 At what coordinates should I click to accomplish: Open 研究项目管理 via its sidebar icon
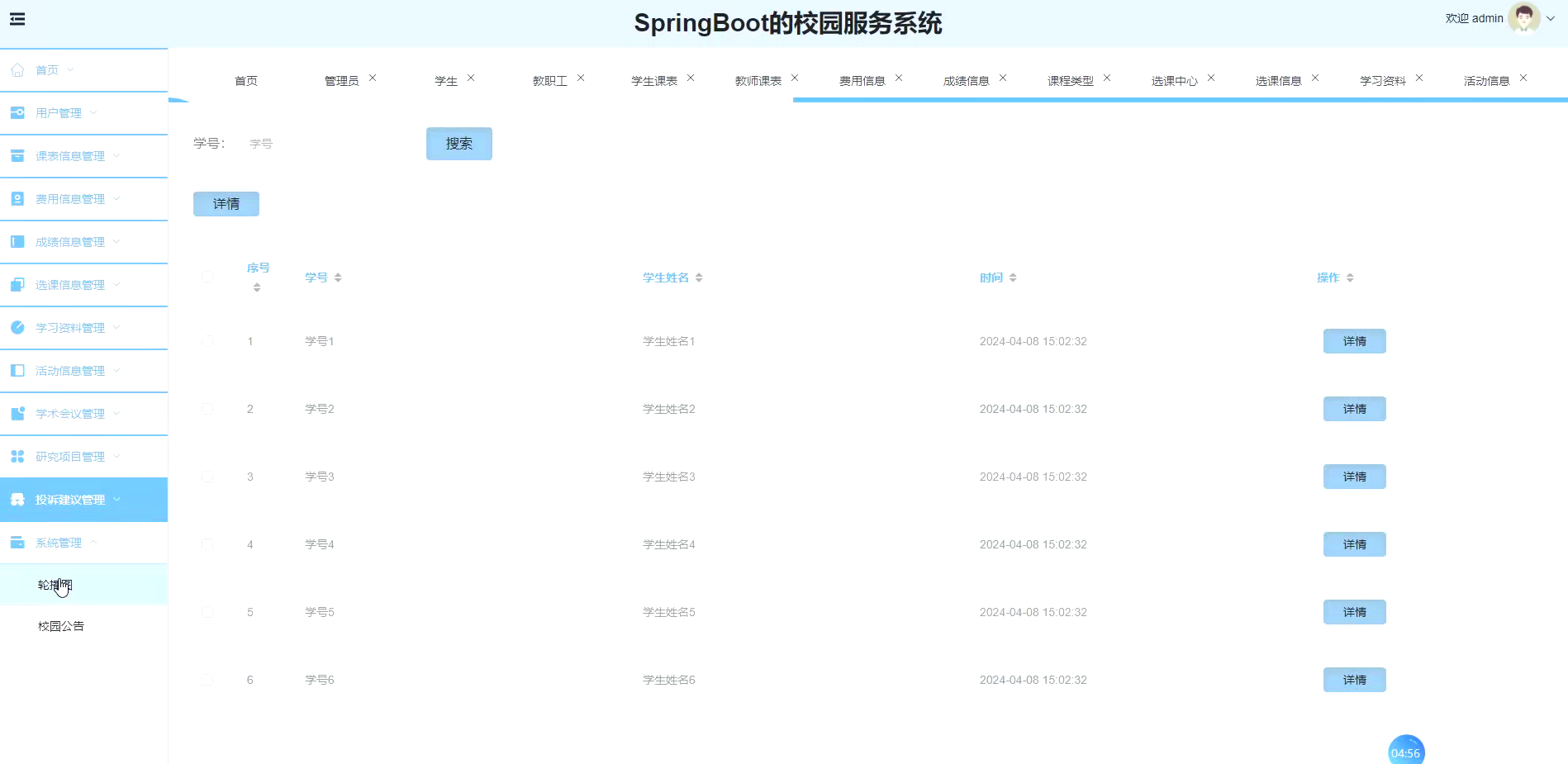pyautogui.click(x=17, y=456)
